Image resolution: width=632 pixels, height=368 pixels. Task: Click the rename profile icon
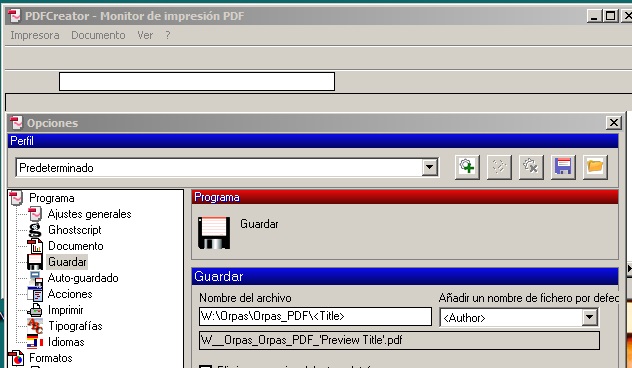click(x=499, y=166)
